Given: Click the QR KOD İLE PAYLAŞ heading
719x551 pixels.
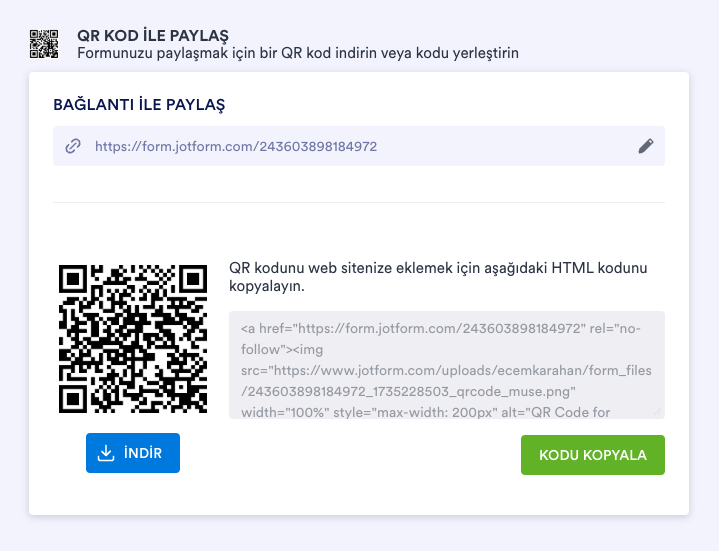Looking at the screenshot, I should [153, 35].
